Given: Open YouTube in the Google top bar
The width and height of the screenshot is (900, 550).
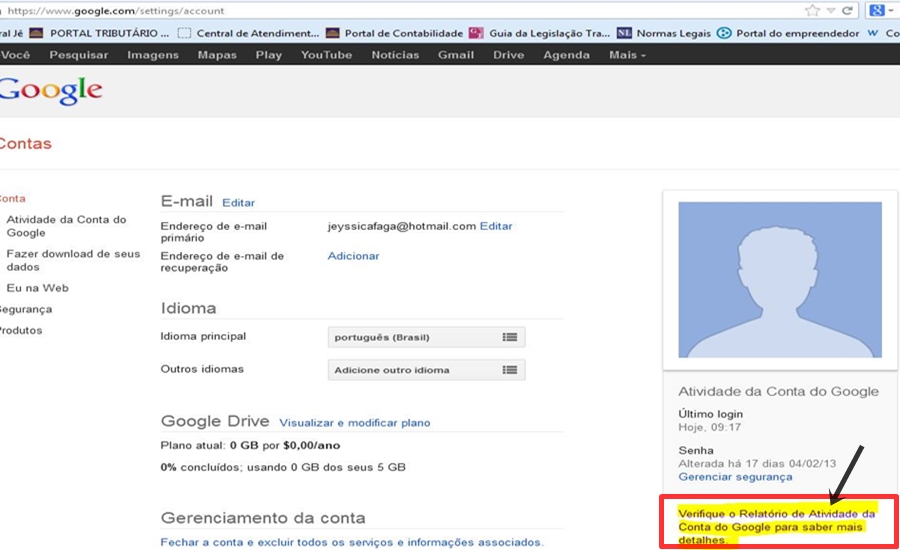Looking at the screenshot, I should pyautogui.click(x=327, y=55).
